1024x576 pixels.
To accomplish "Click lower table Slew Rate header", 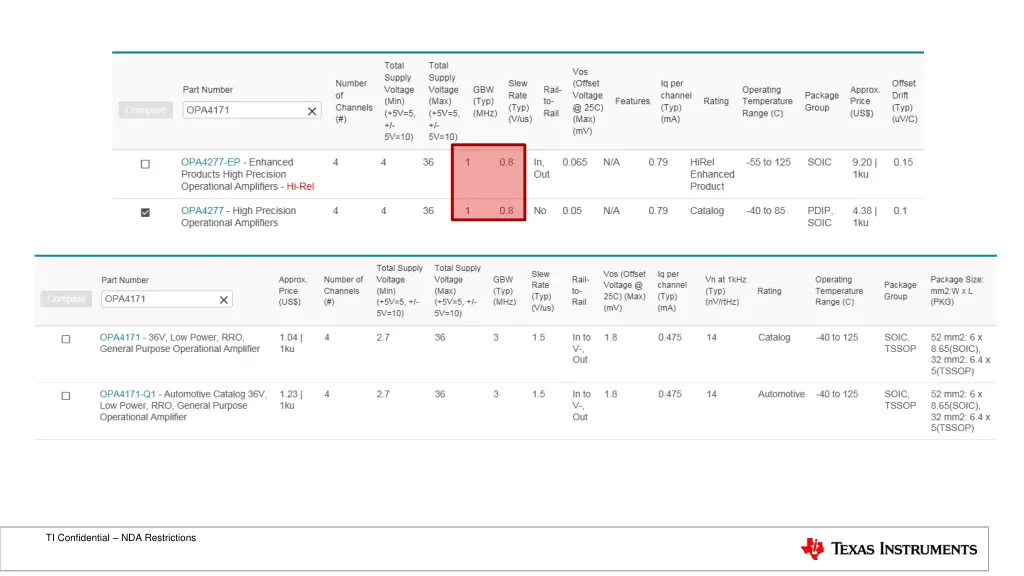I will (542, 291).
